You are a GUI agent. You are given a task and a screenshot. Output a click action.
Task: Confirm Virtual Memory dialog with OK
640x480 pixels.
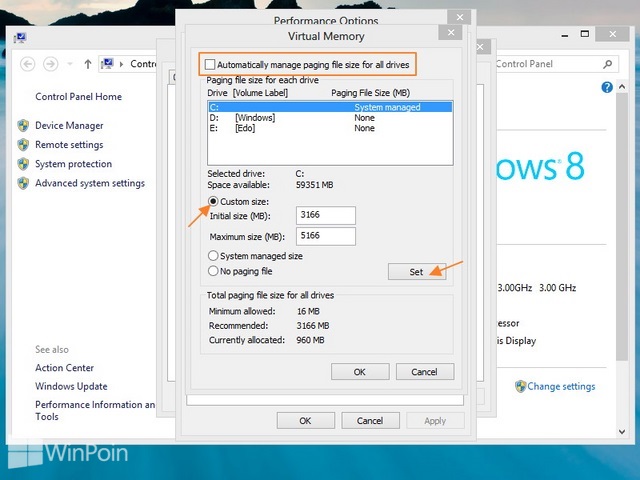coord(360,372)
